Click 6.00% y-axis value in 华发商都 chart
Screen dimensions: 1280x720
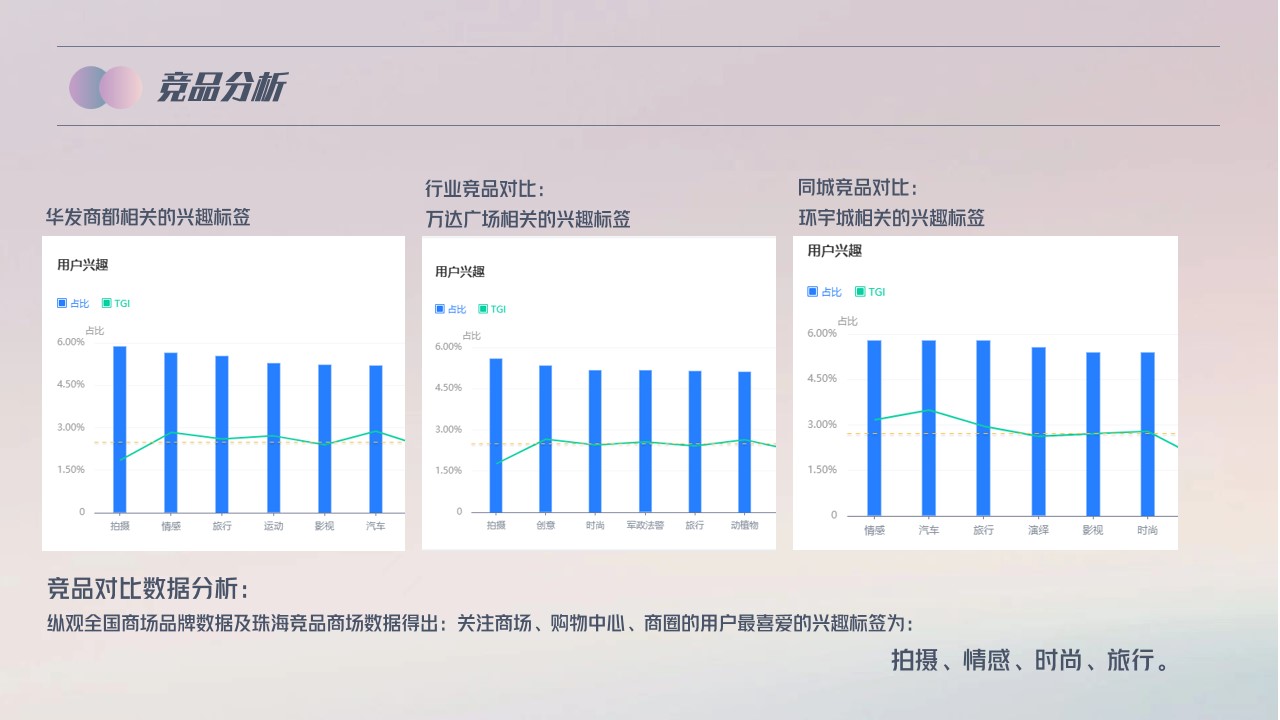tap(71, 342)
